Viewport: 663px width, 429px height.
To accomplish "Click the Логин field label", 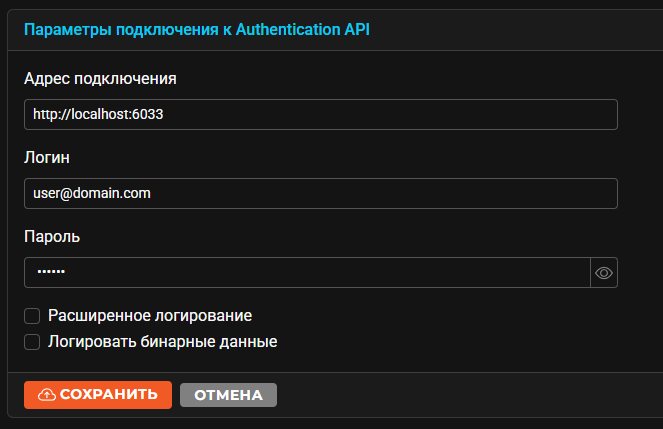I will 47,158.
